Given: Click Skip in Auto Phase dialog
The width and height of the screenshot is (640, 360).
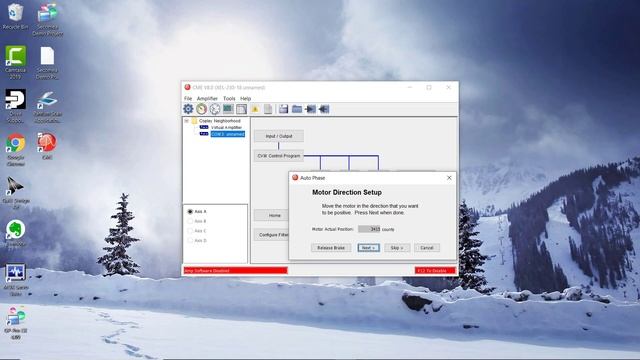Looking at the screenshot, I should pyautogui.click(x=397, y=248).
